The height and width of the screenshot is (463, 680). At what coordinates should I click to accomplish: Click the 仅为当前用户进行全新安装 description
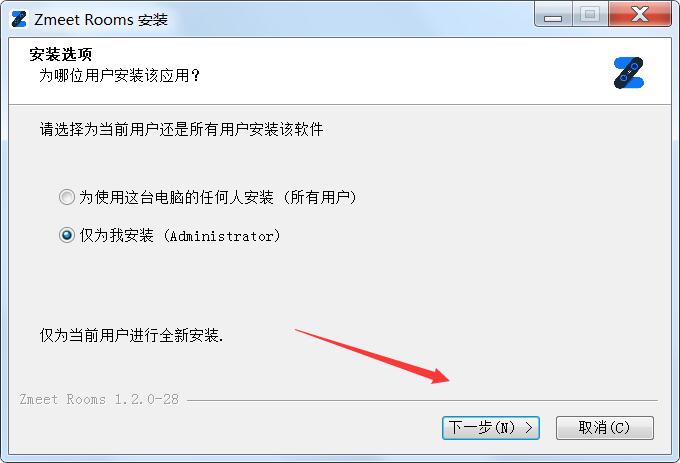pos(131,335)
